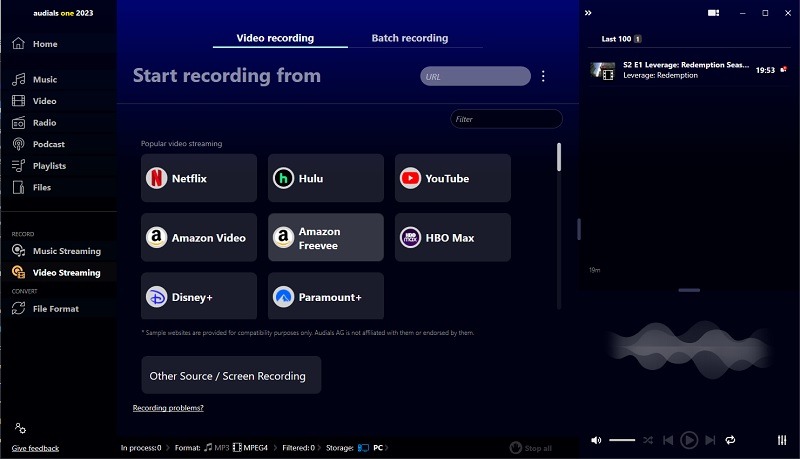This screenshot has width=800, height=459.
Task: Choose the Amazon Video tile
Action: click(x=199, y=237)
